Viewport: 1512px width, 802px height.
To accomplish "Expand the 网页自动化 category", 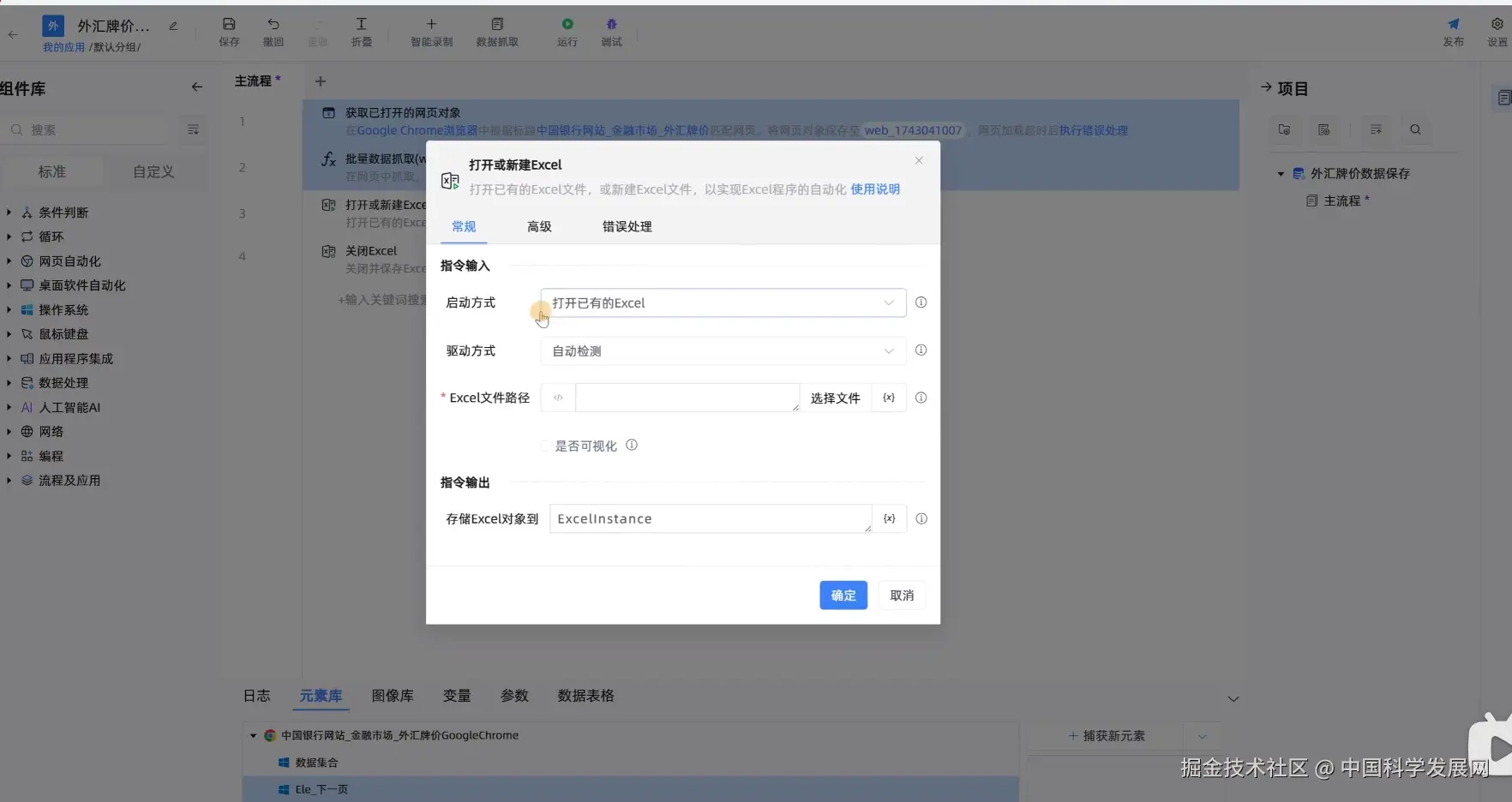I will tap(9, 261).
